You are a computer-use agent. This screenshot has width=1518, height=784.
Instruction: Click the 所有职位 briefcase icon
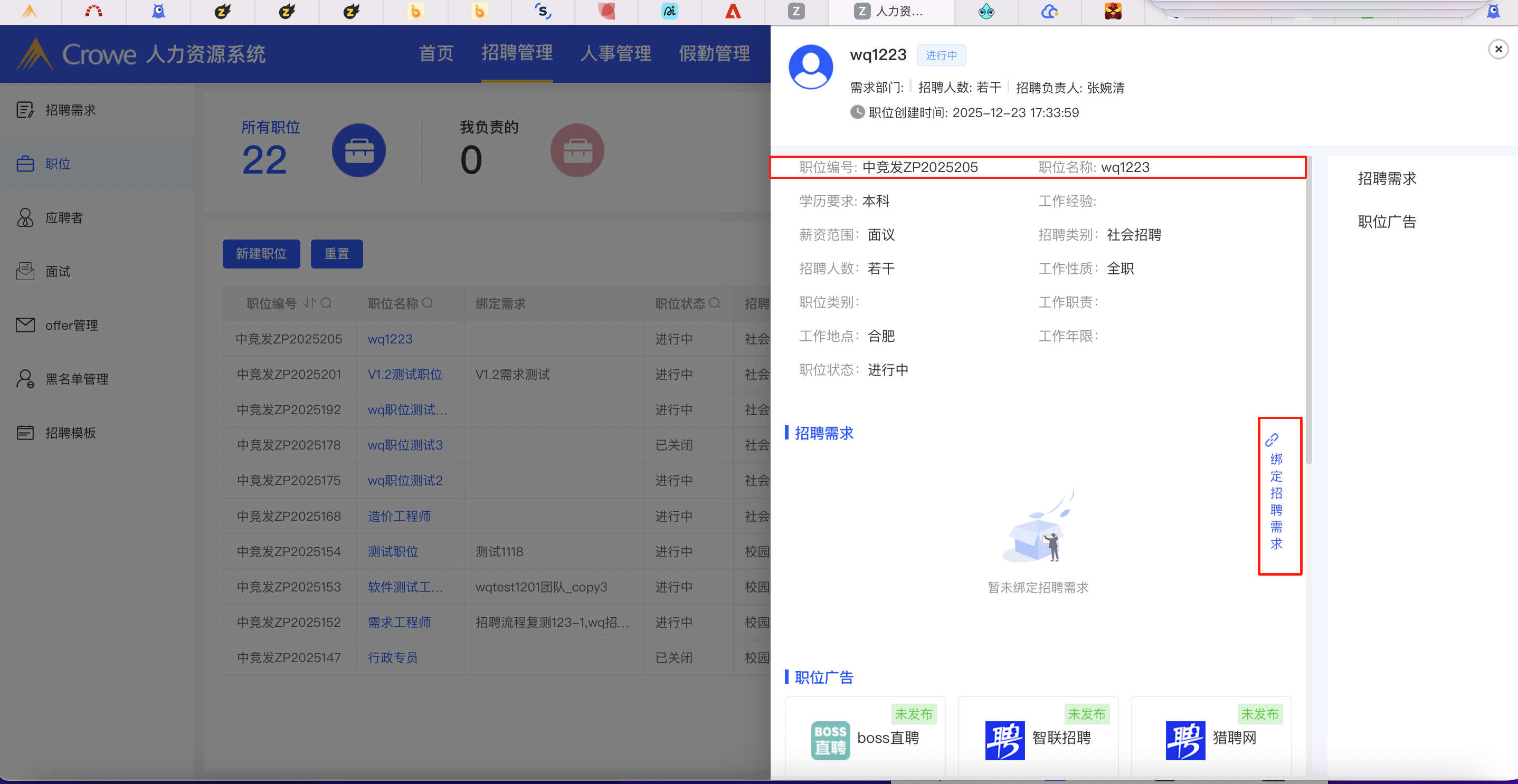(358, 151)
